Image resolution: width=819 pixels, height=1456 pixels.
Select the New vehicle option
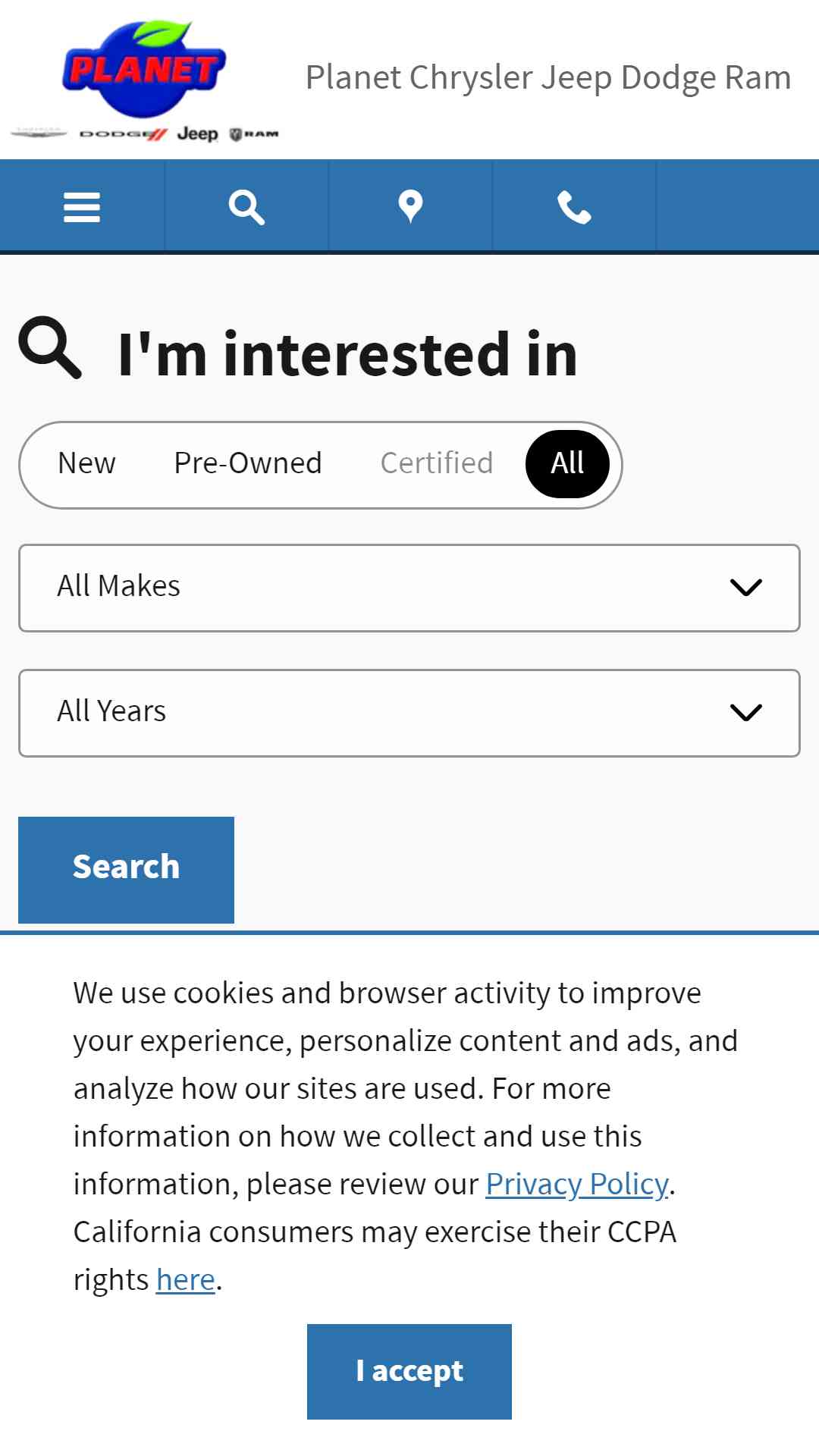(86, 463)
